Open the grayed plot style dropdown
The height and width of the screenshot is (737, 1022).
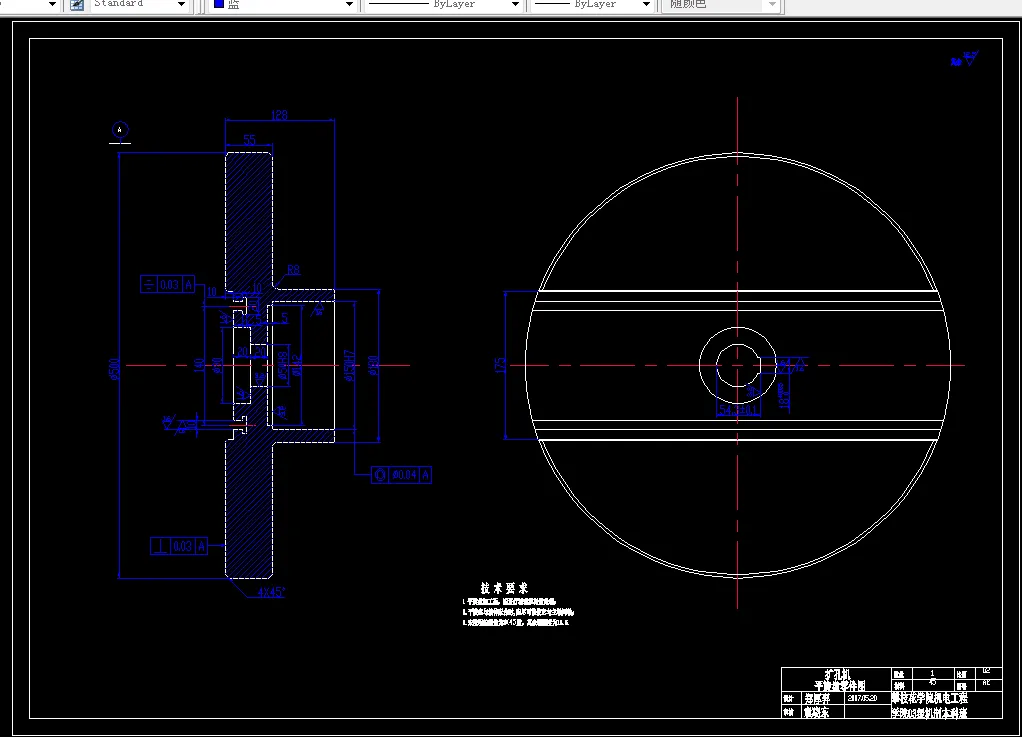tap(772, 5)
